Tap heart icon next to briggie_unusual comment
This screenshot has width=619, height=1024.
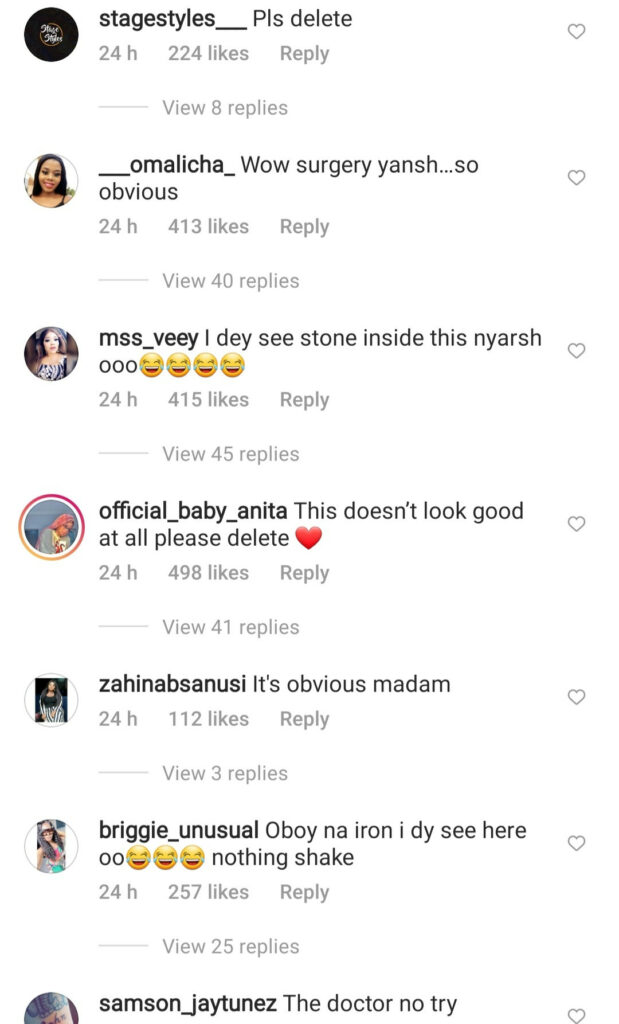(576, 843)
